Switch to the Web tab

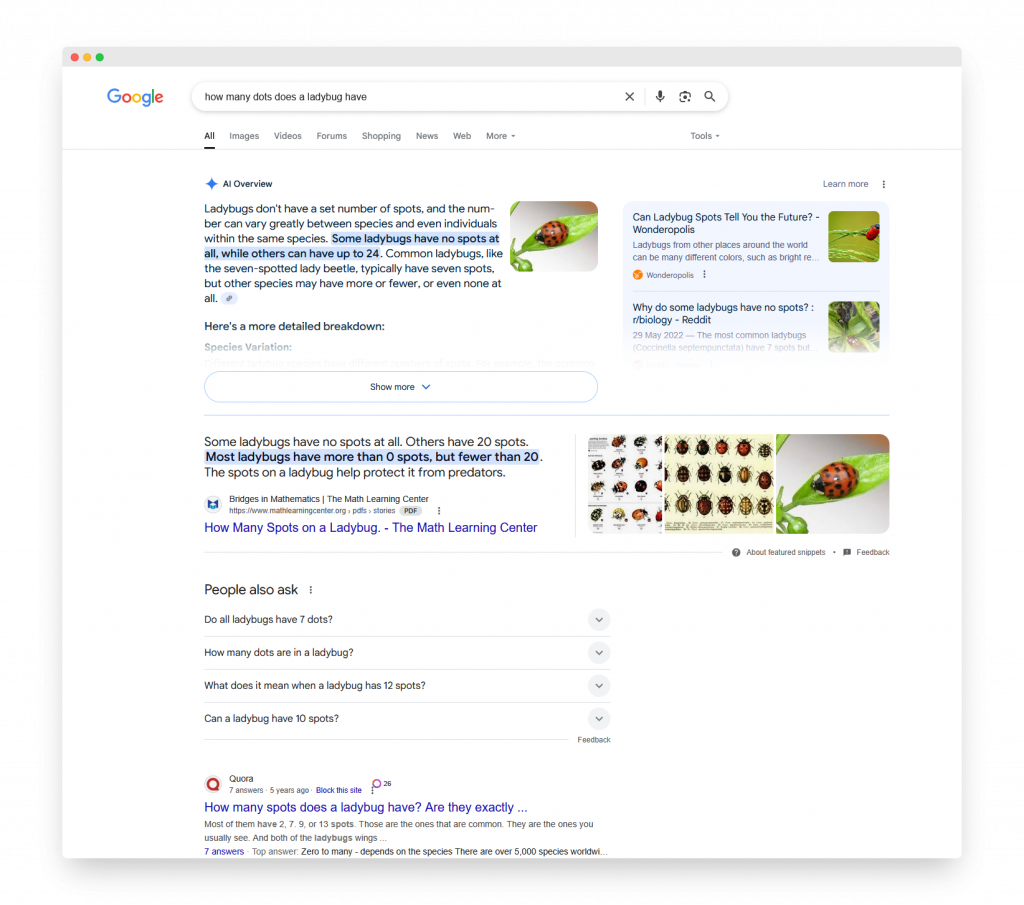(x=462, y=136)
